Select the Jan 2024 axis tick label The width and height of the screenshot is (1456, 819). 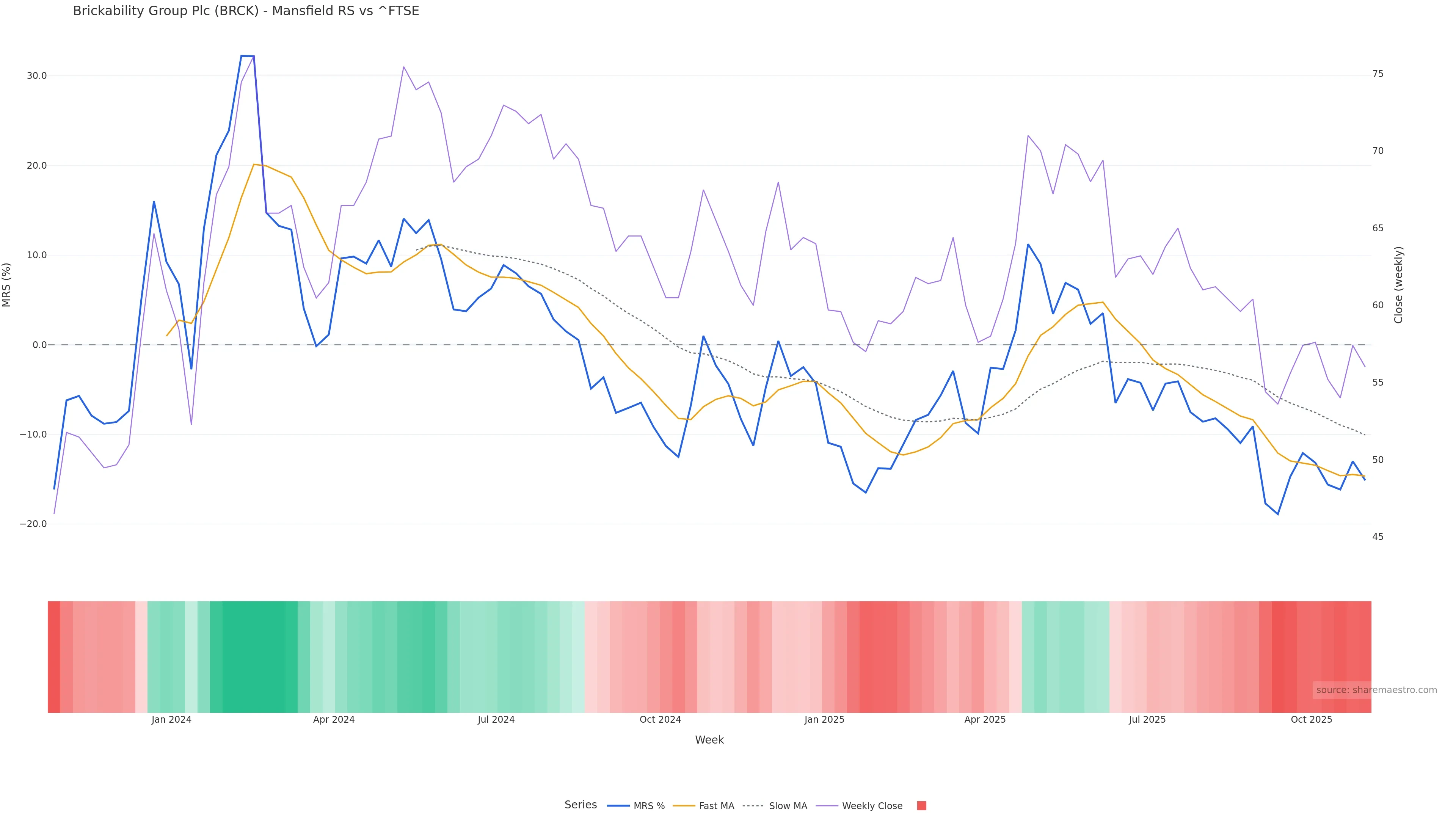(x=171, y=720)
